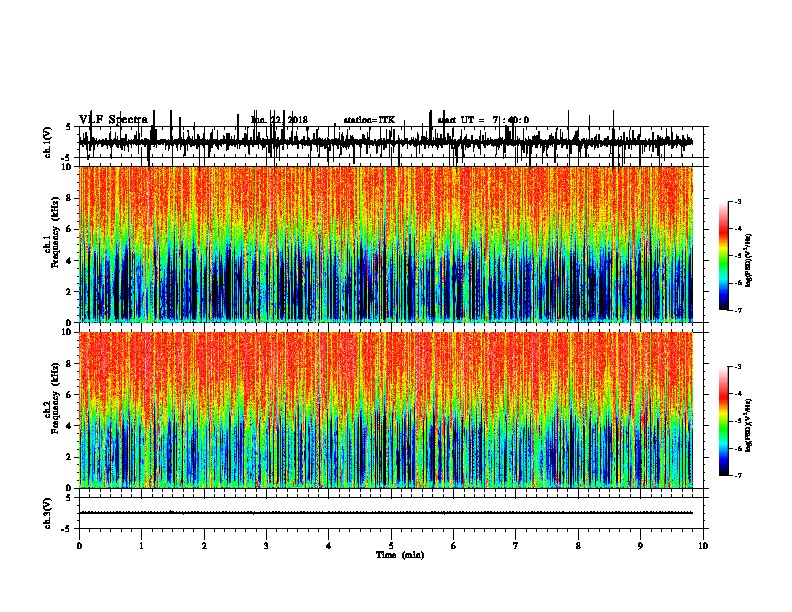This screenshot has width=792, height=612.
Task: Click the ch.1 color bar log(PSD) unit label
Action: click(749, 260)
